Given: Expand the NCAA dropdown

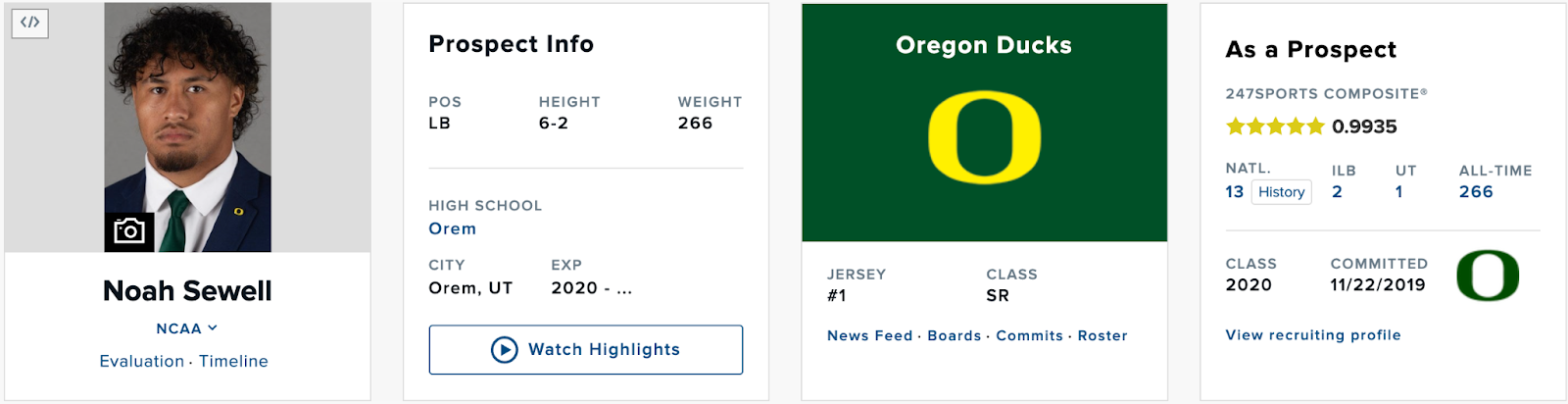Looking at the screenshot, I should pos(186,328).
